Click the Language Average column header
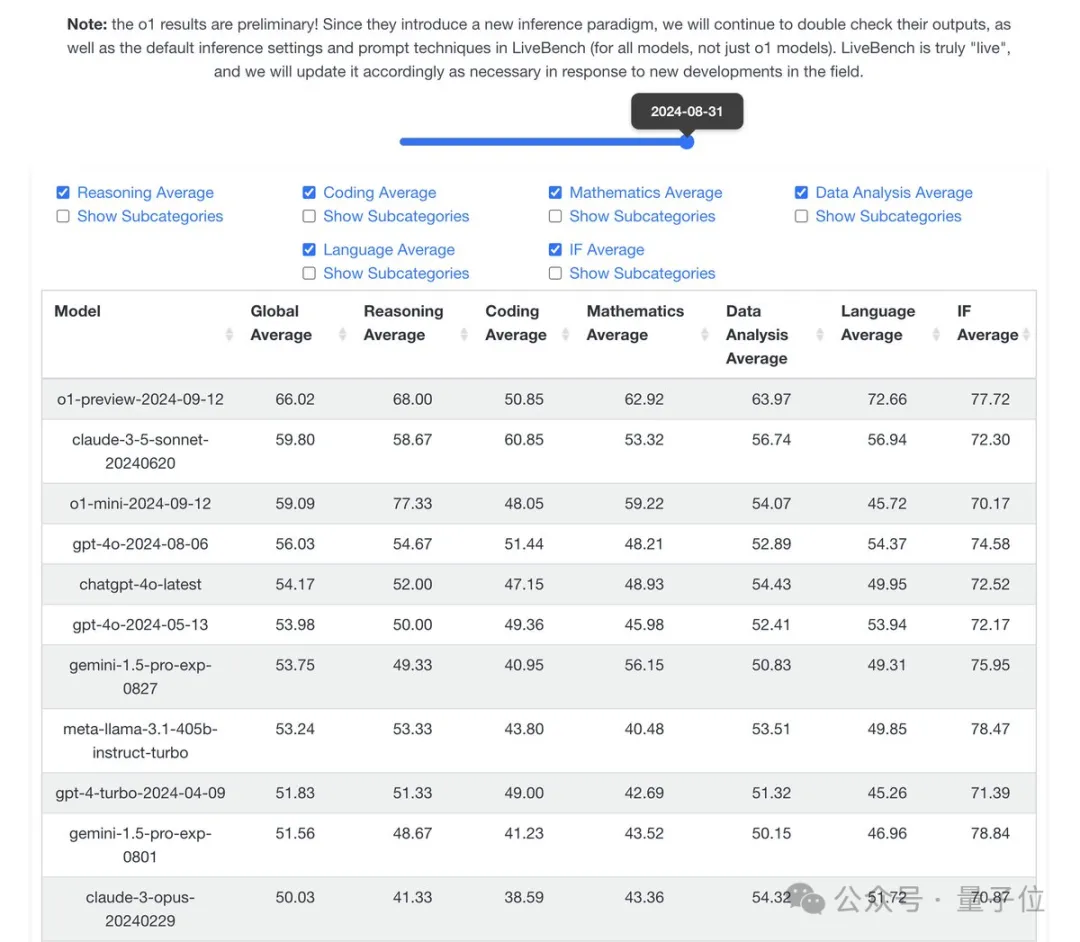The width and height of the screenshot is (1080, 942). pyautogui.click(x=877, y=323)
